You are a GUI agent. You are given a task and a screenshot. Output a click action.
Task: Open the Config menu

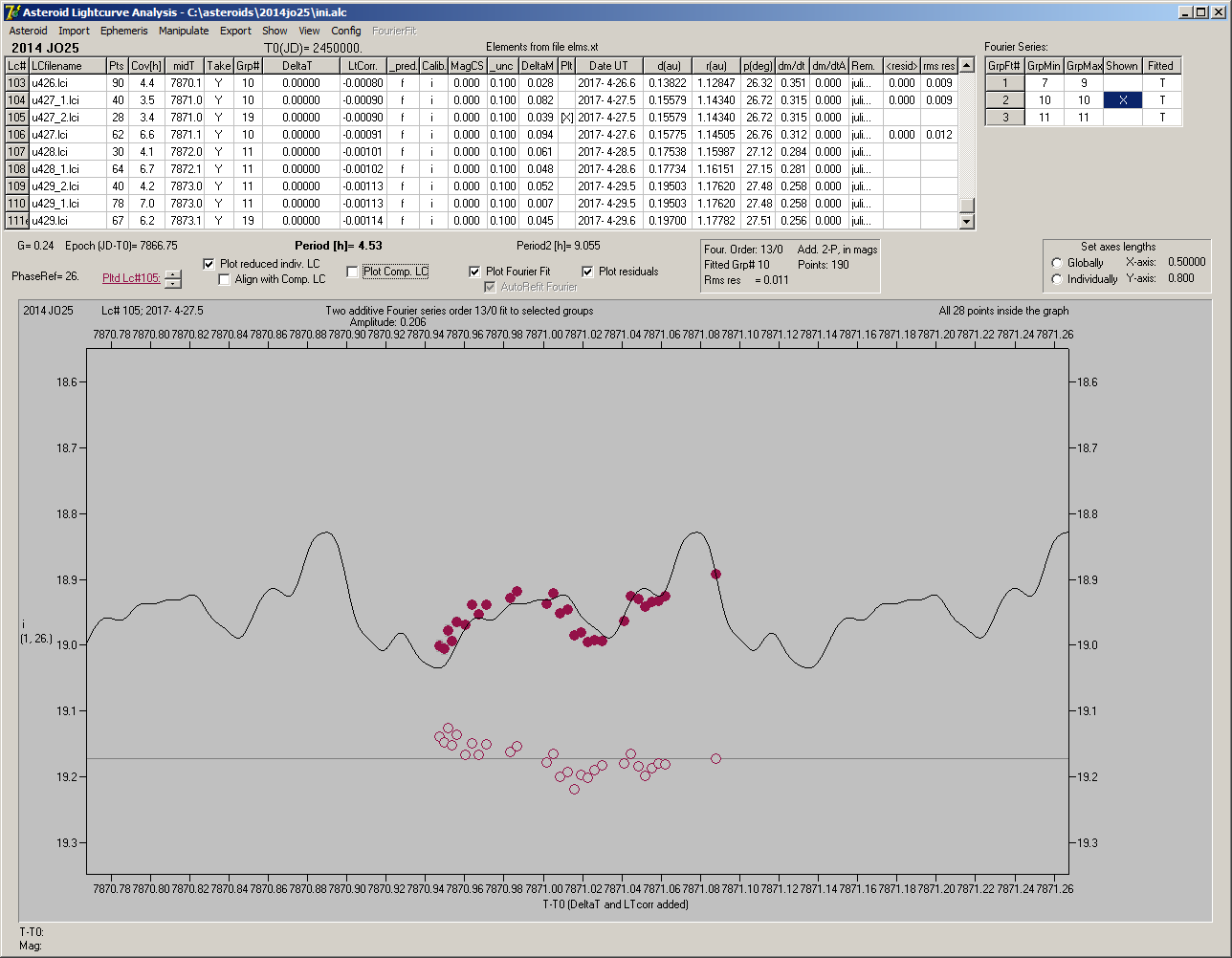click(346, 31)
